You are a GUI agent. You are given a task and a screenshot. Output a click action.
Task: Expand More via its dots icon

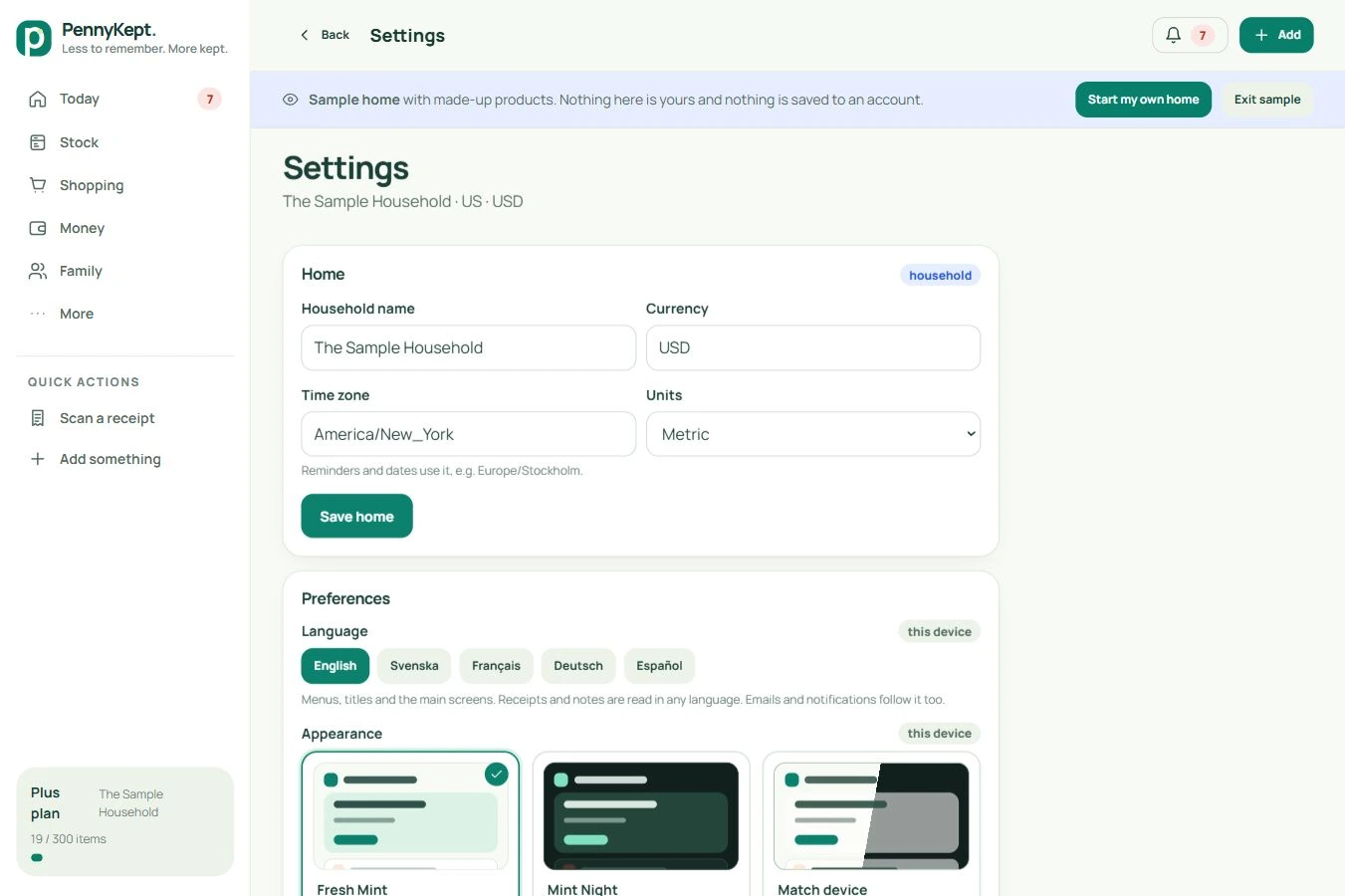point(38,314)
